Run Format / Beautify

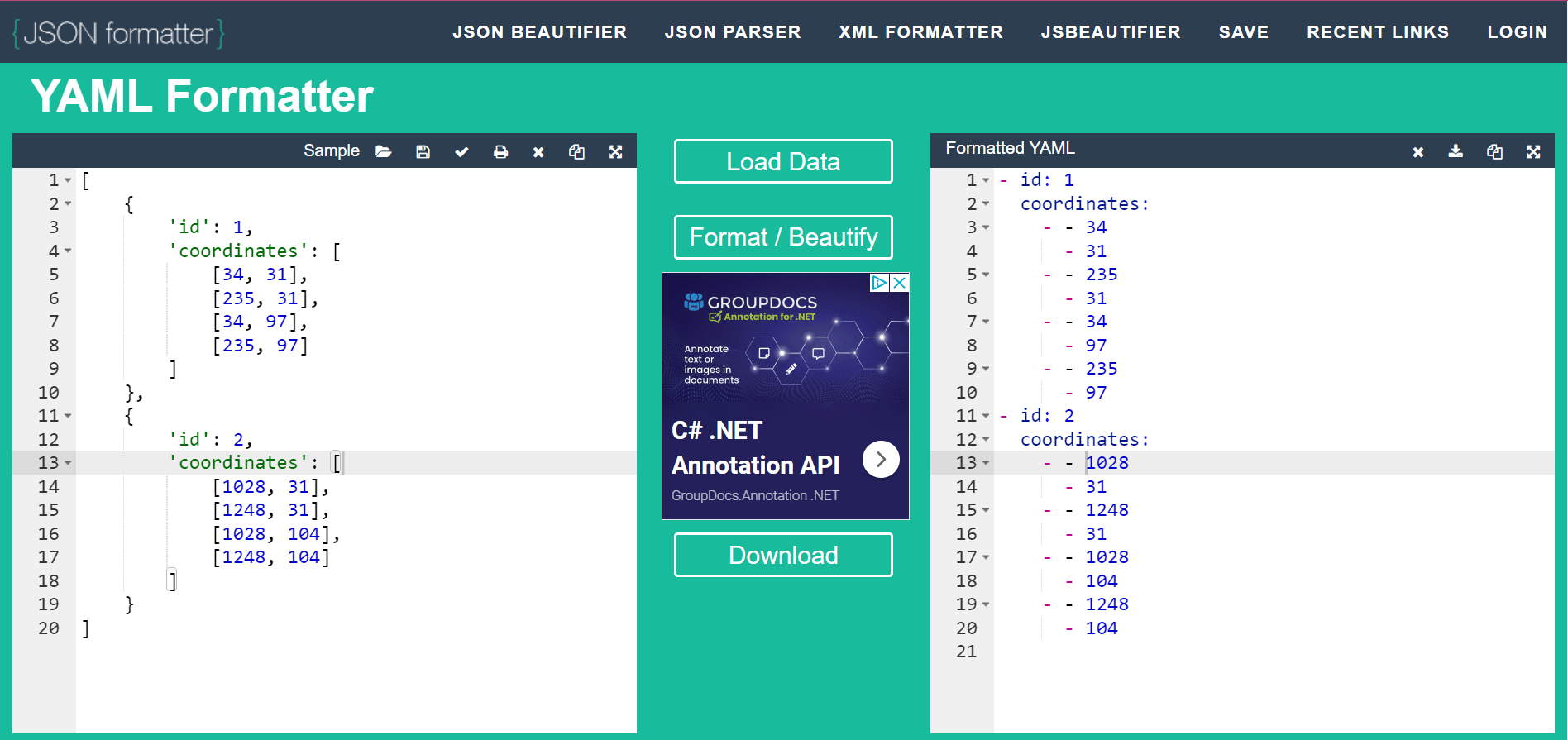[783, 237]
